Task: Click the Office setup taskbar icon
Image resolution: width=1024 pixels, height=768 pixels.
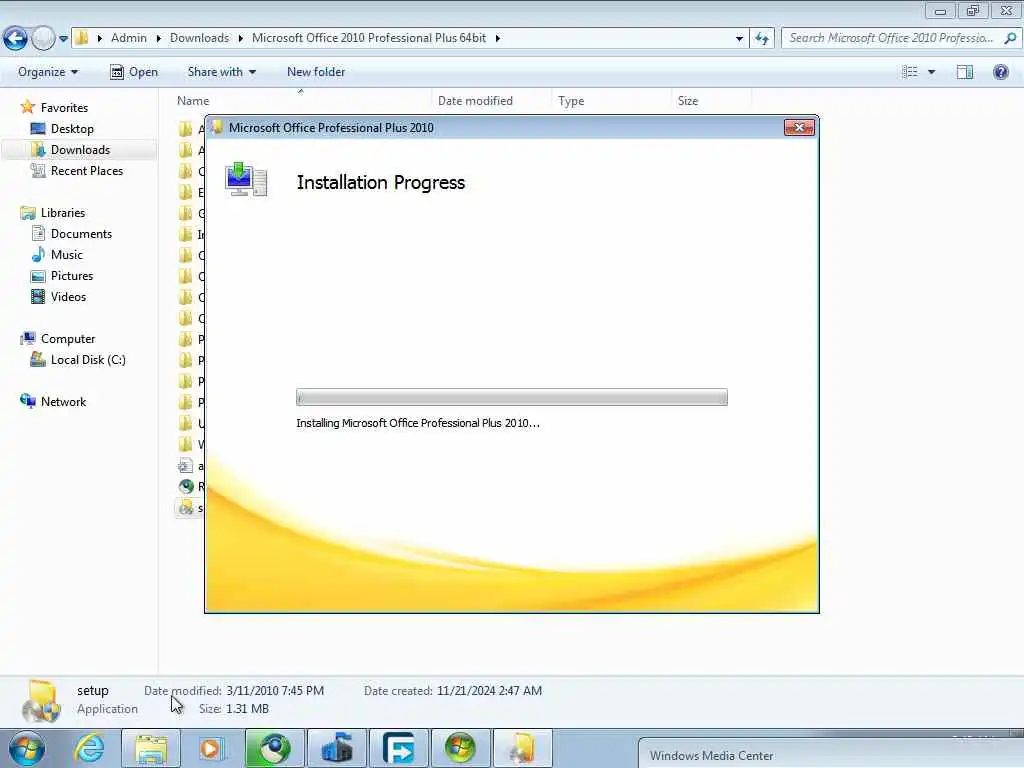Action: [522, 748]
